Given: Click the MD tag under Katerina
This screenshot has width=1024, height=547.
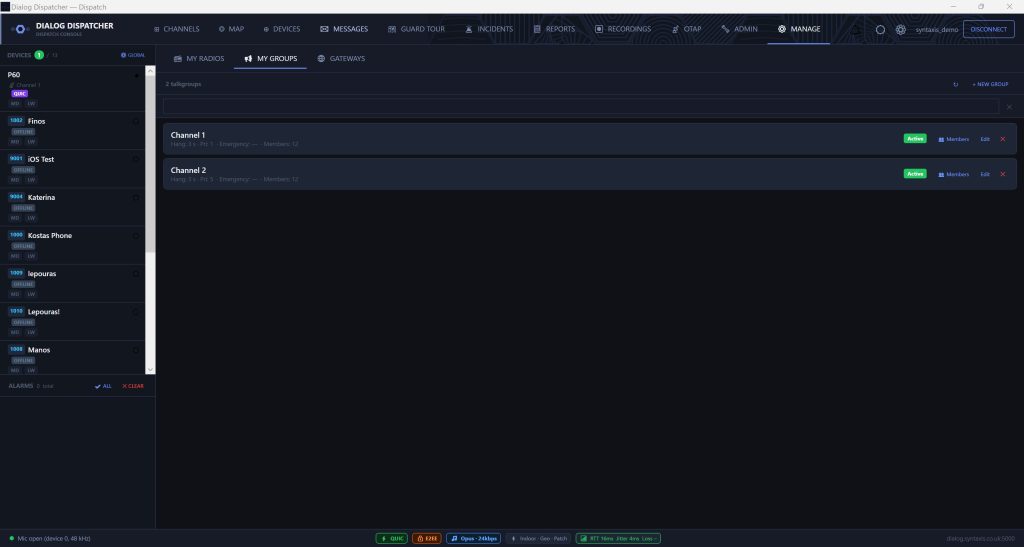Looking at the screenshot, I should click(15, 218).
